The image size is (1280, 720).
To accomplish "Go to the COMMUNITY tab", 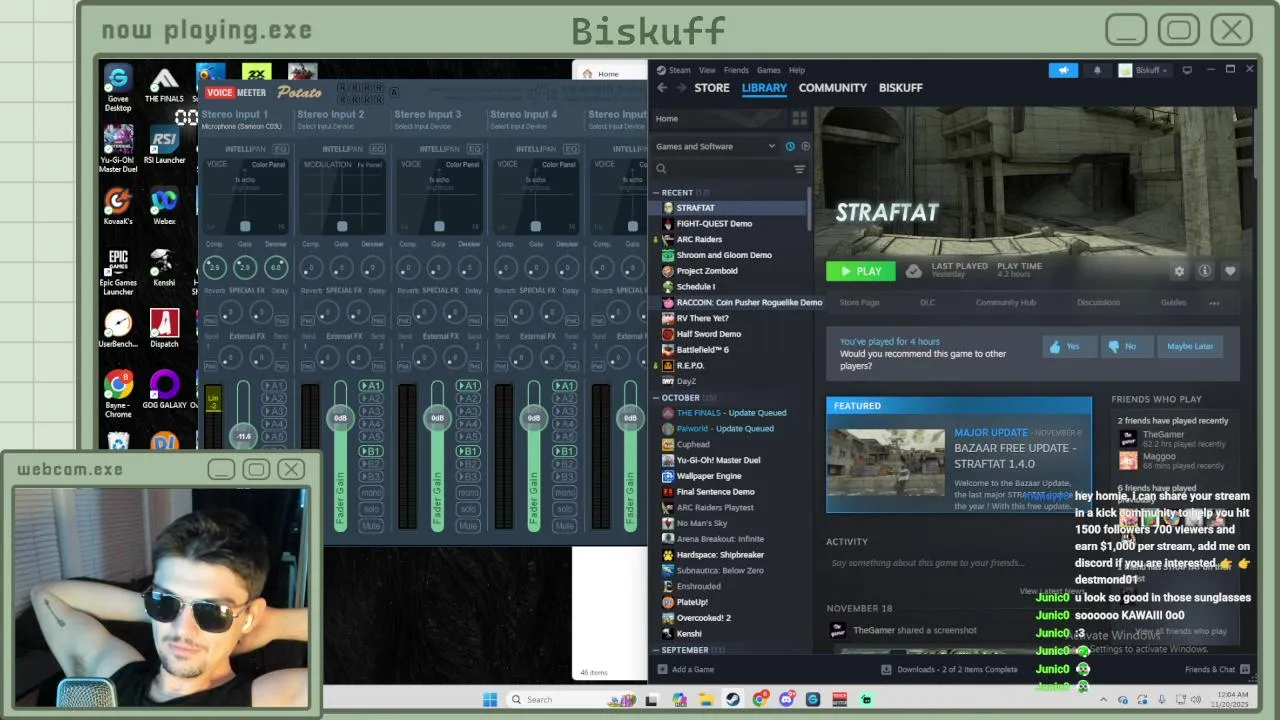I will click(x=832, y=88).
